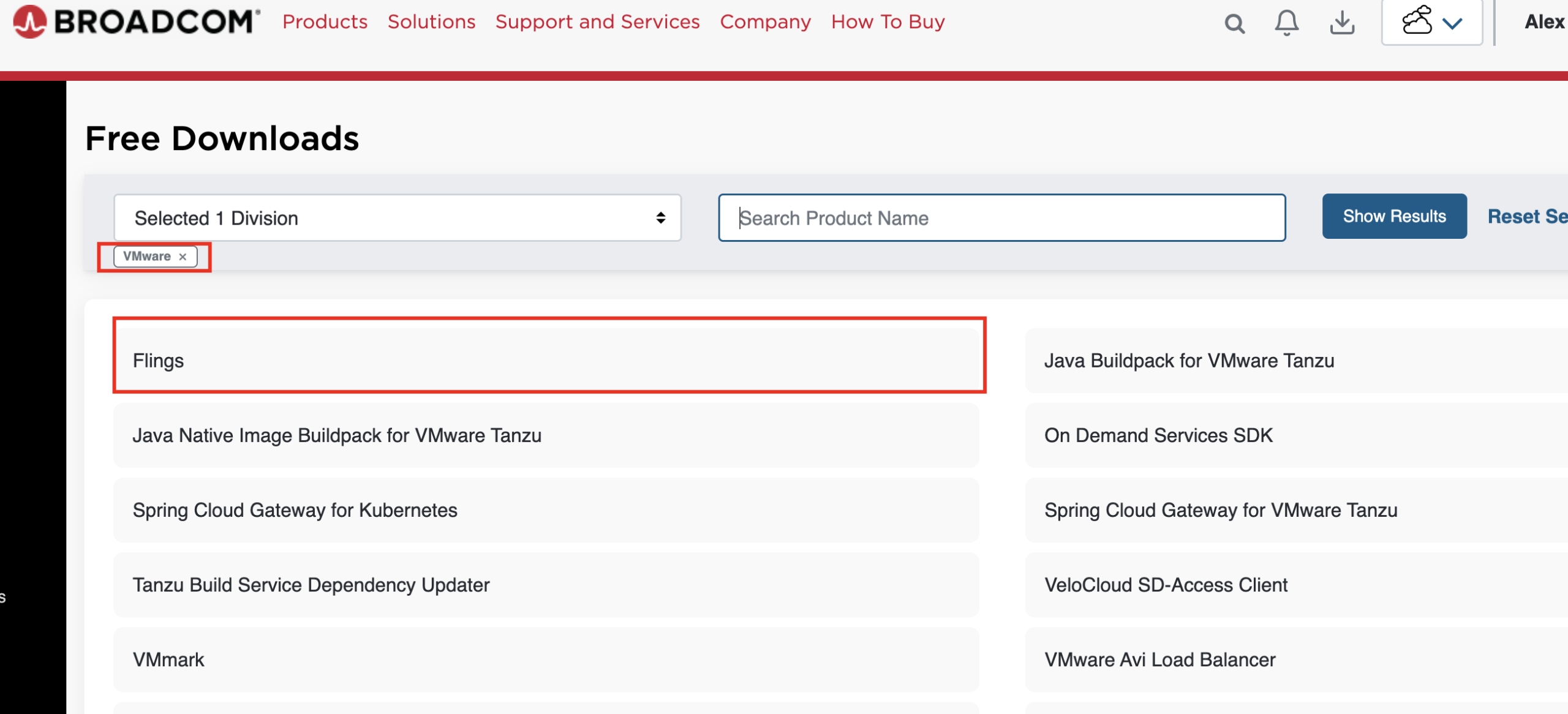This screenshot has width=1568, height=714.
Task: Click the Show Results button
Action: point(1394,216)
